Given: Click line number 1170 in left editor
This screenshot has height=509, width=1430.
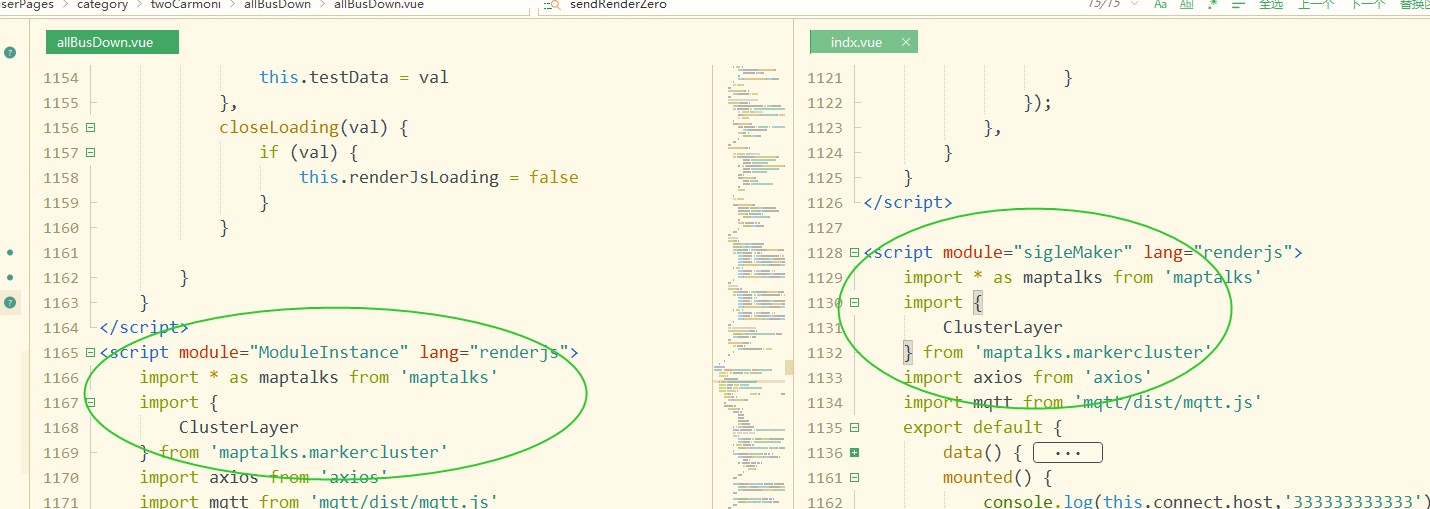Looking at the screenshot, I should pyautogui.click(x=61, y=478).
